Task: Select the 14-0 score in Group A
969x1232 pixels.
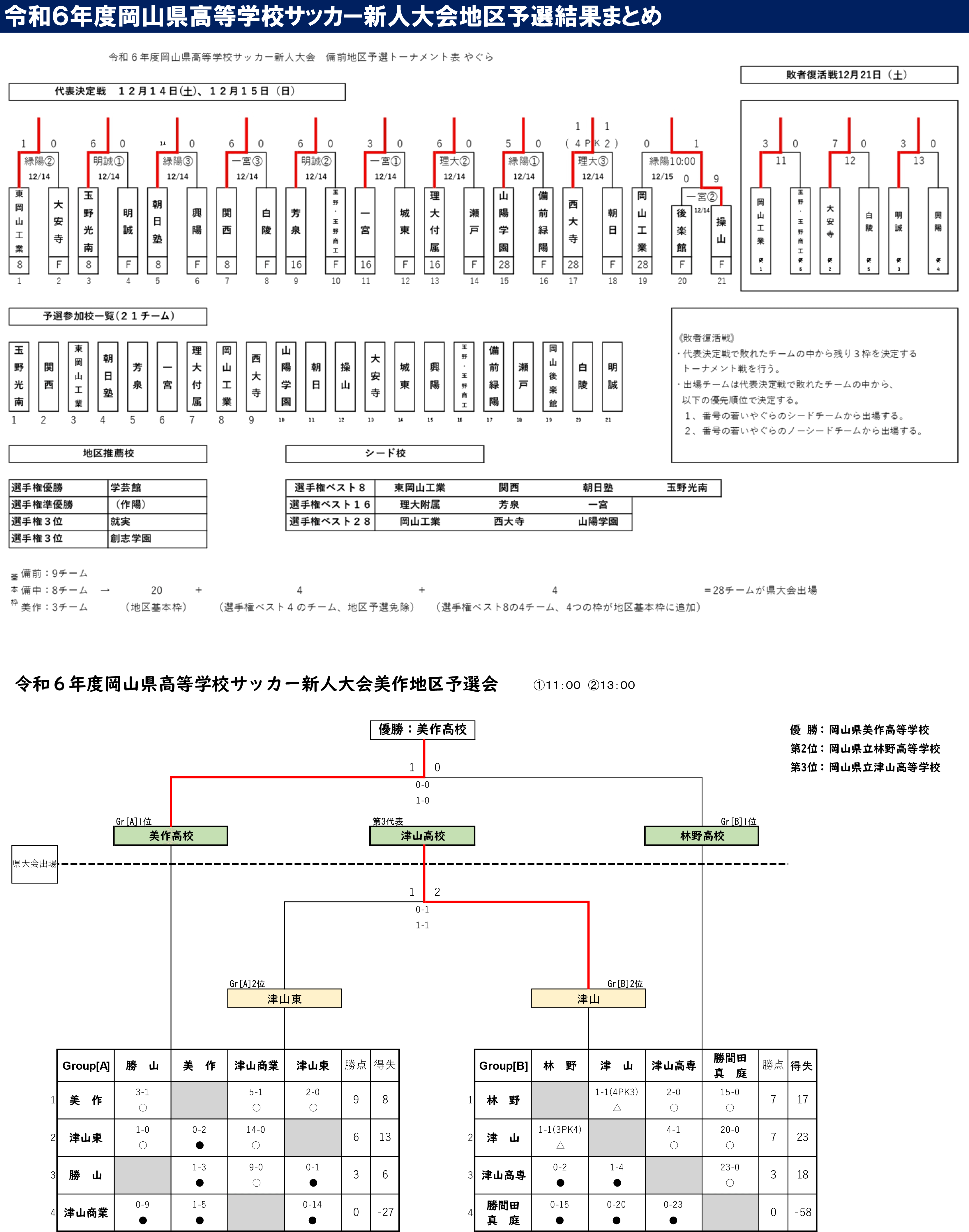Action: point(256,1130)
